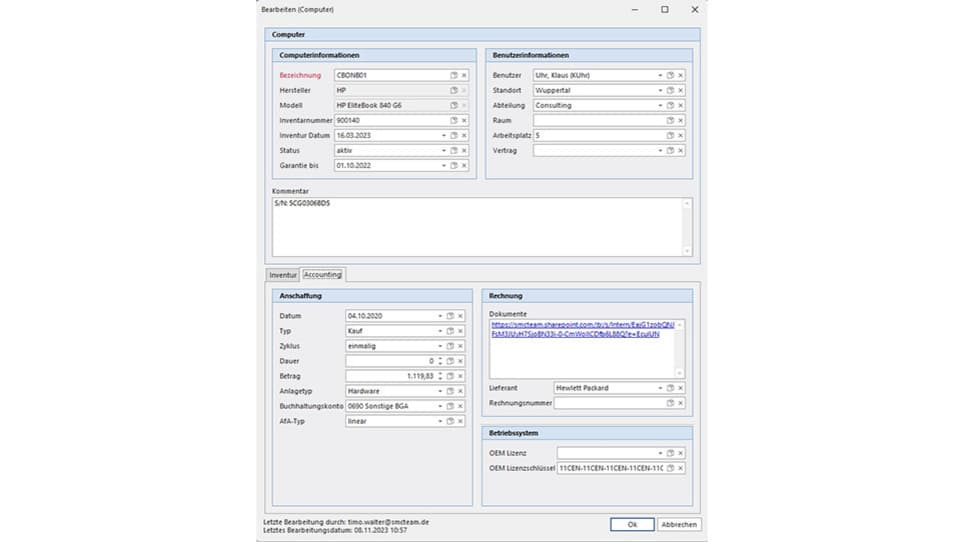The image size is (964, 542).
Task: Click the copy icon in Modell row
Action: pos(454,105)
